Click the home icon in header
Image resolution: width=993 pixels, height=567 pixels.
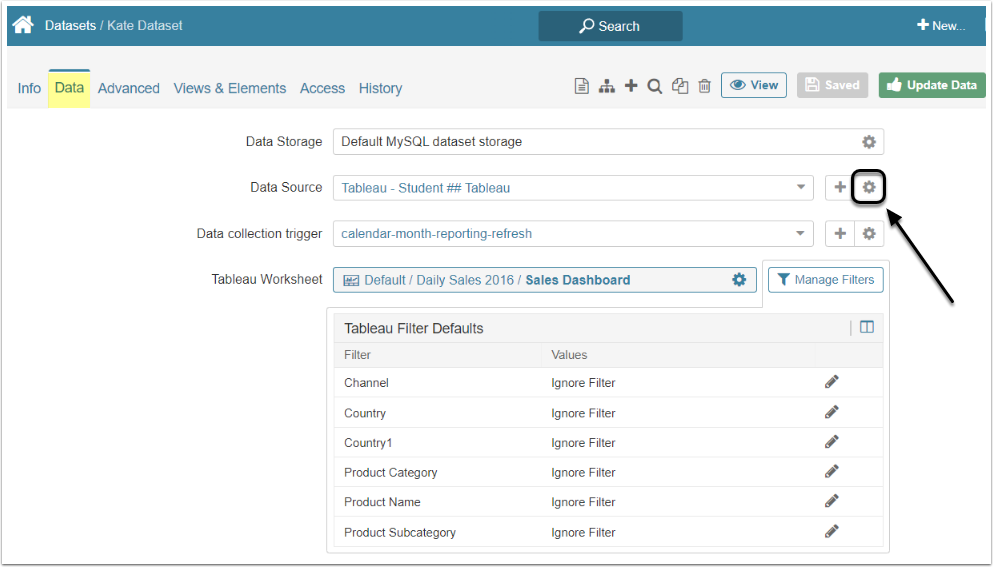22,25
